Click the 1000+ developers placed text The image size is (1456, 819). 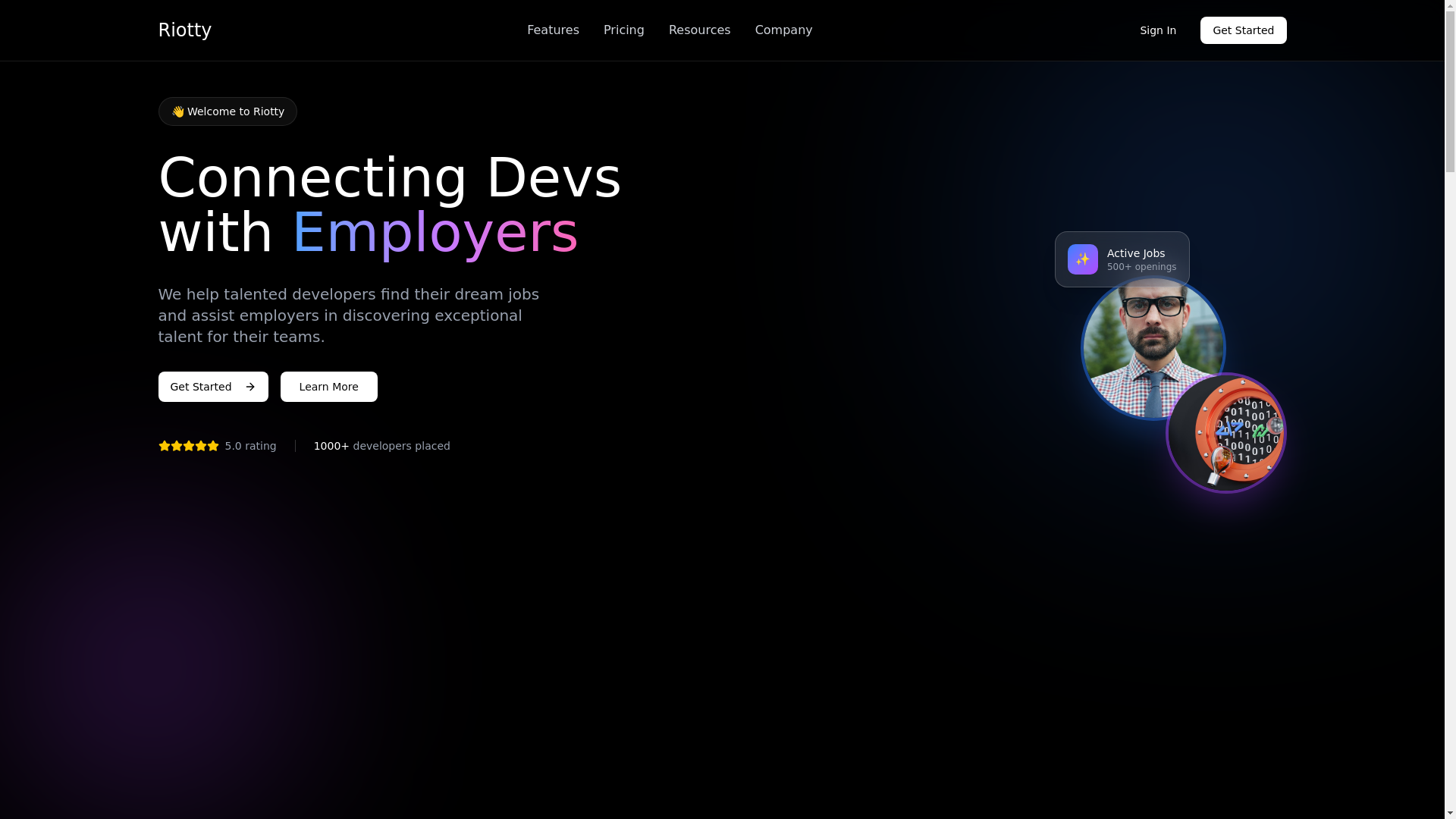(x=381, y=446)
